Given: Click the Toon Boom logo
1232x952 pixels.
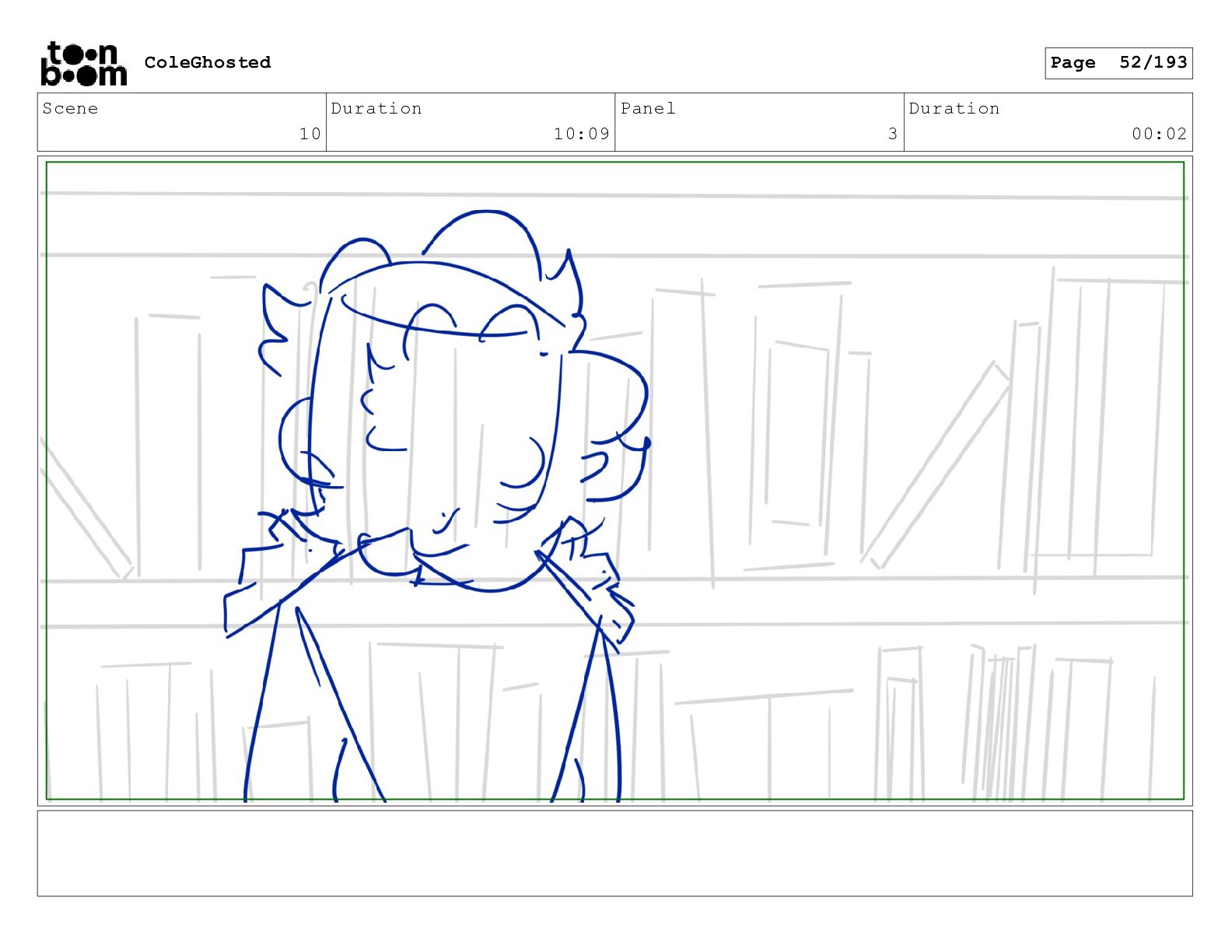Looking at the screenshot, I should click(83, 63).
